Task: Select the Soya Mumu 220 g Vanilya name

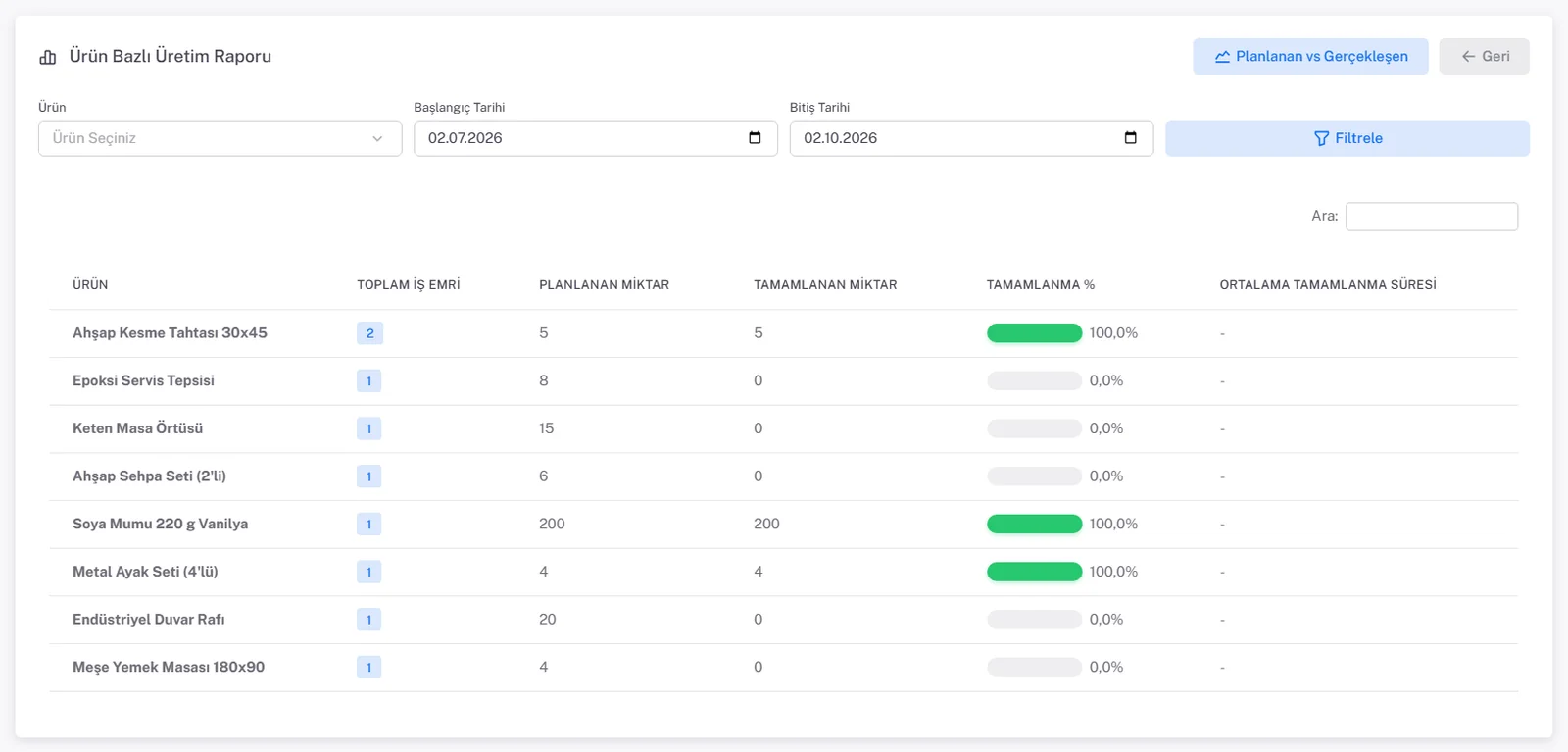Action: (160, 525)
